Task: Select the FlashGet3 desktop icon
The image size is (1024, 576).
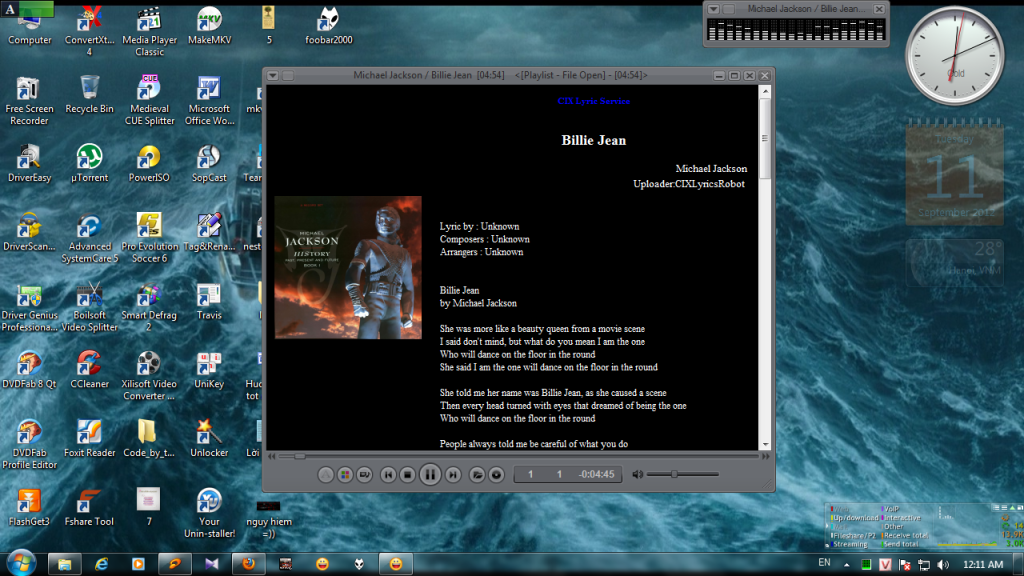Action: pyautogui.click(x=29, y=508)
